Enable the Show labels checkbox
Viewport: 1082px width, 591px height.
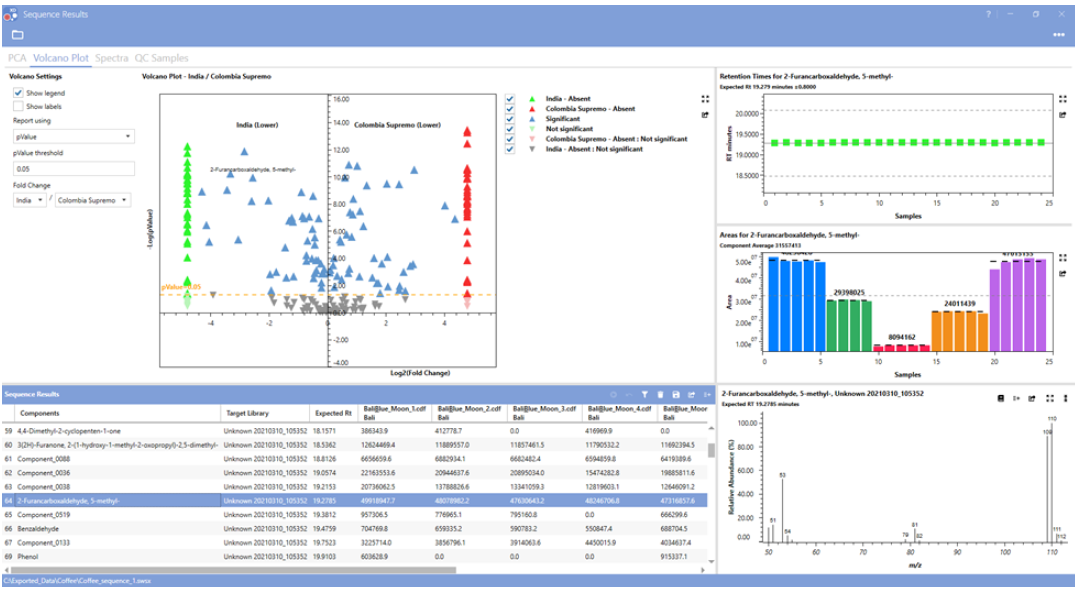coord(18,106)
